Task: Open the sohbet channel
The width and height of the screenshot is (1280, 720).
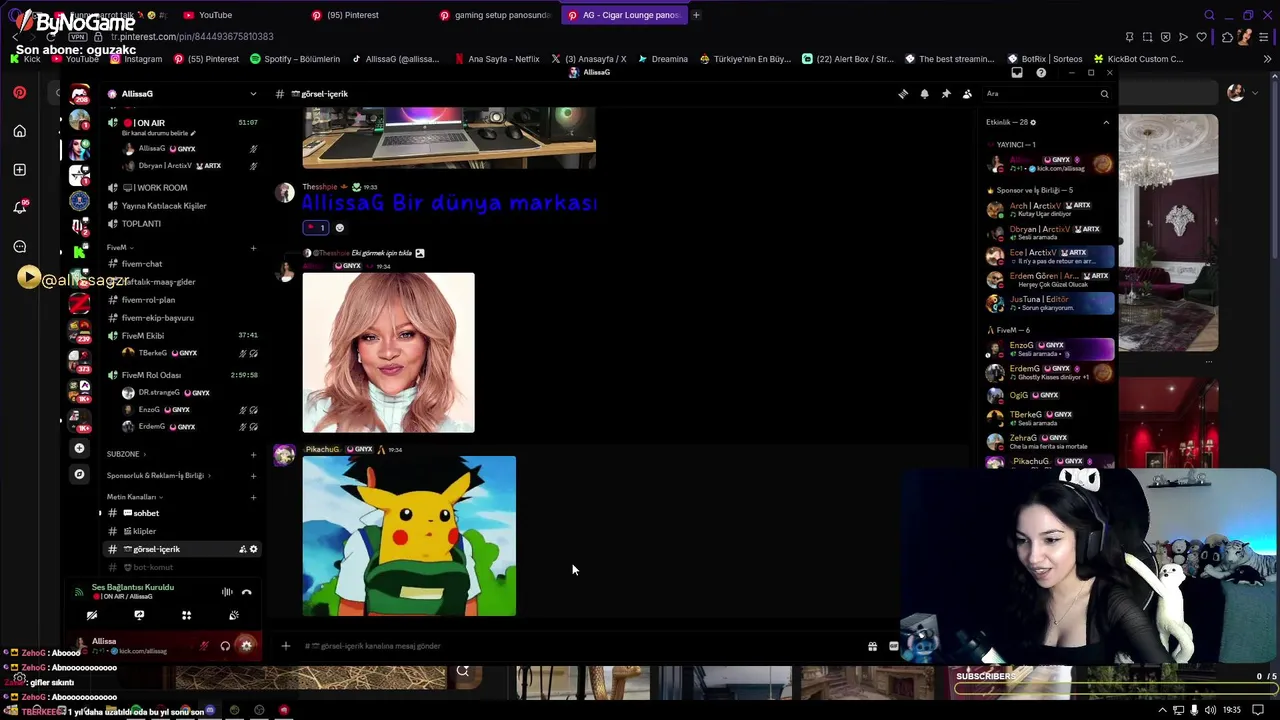Action: pyautogui.click(x=183, y=513)
